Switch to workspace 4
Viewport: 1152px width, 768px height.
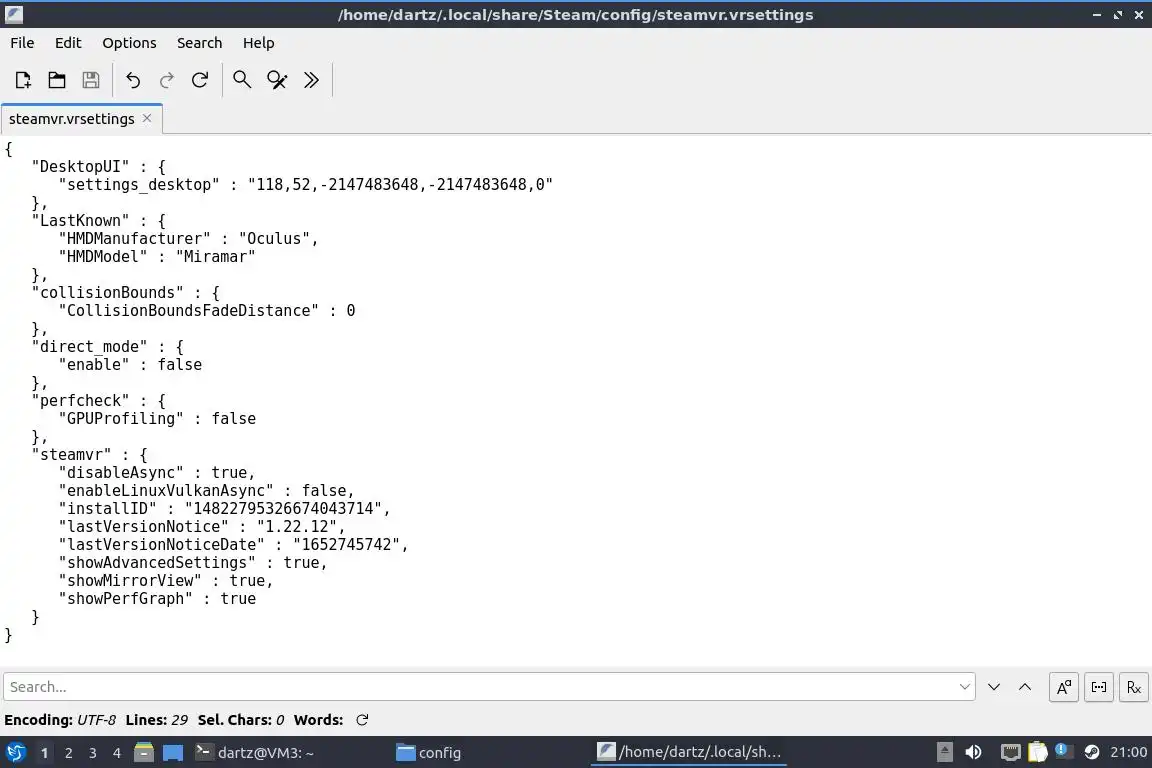117,753
